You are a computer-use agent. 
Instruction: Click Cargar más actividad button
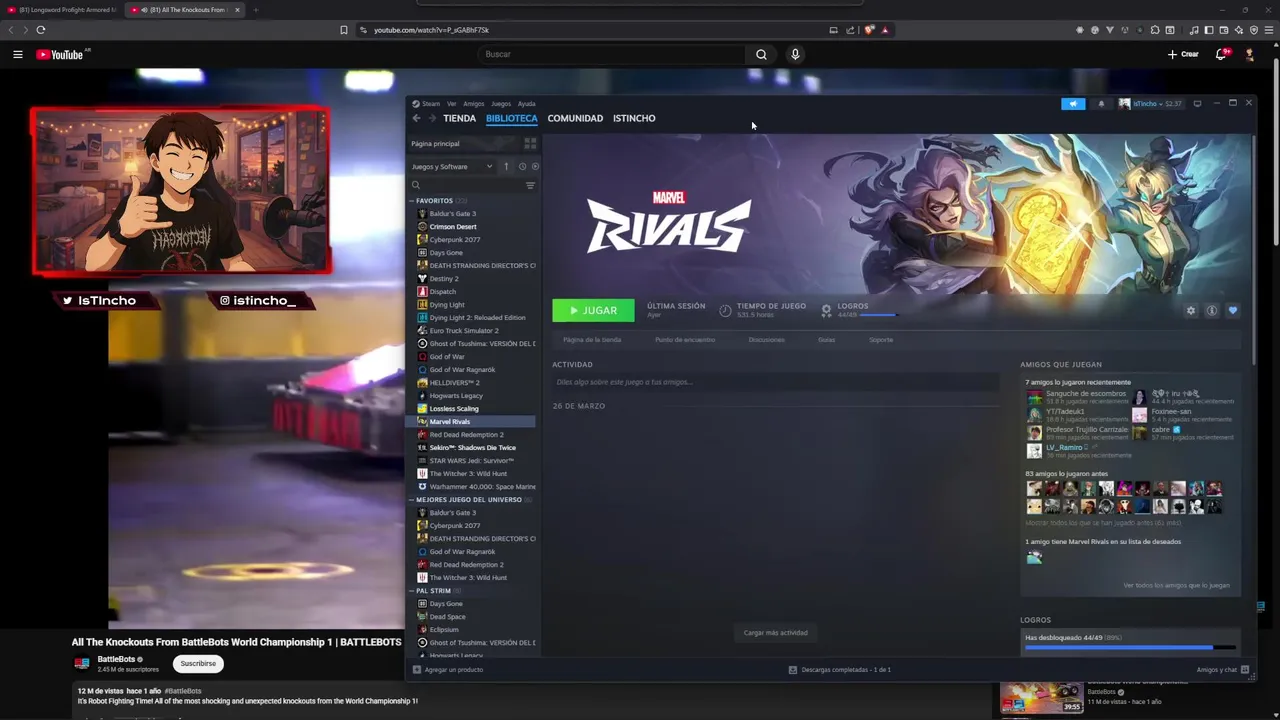pyautogui.click(x=775, y=632)
